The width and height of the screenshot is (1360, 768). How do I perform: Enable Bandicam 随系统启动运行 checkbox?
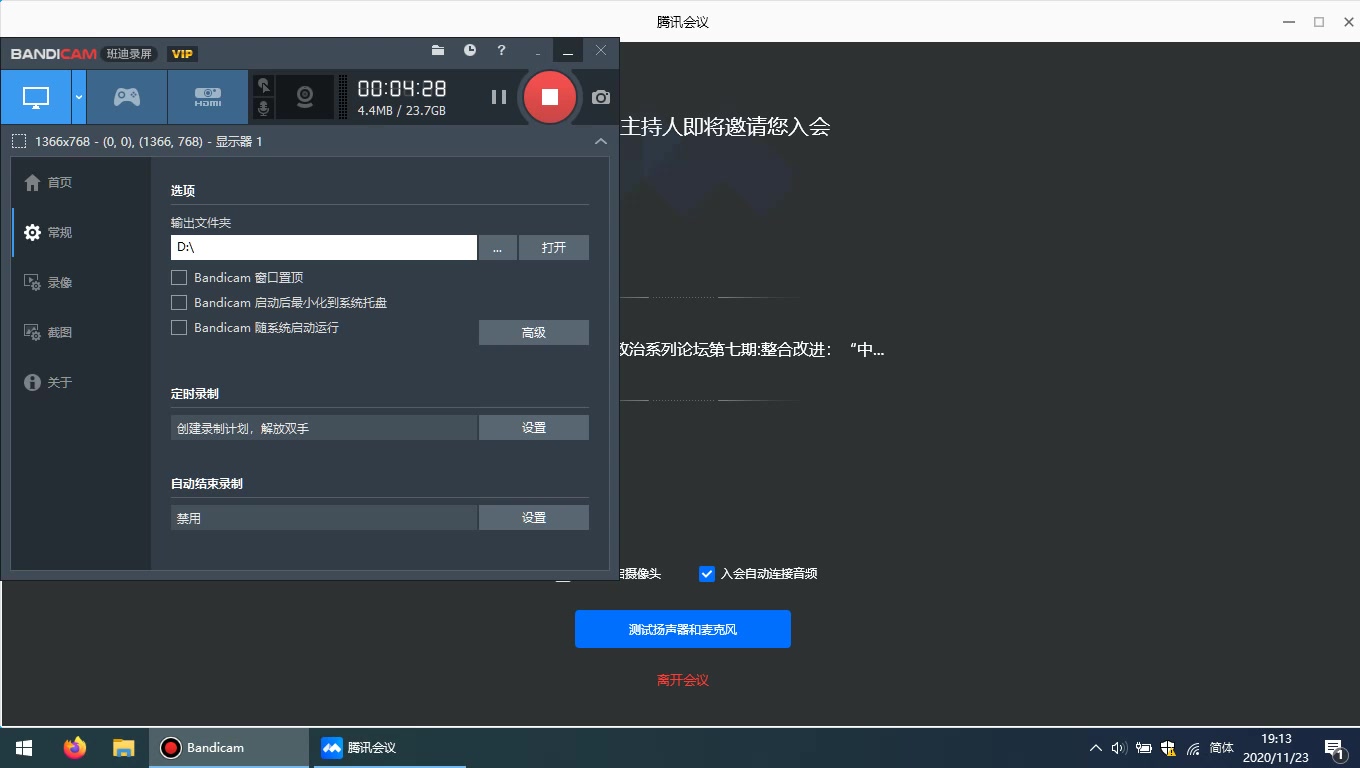point(179,327)
